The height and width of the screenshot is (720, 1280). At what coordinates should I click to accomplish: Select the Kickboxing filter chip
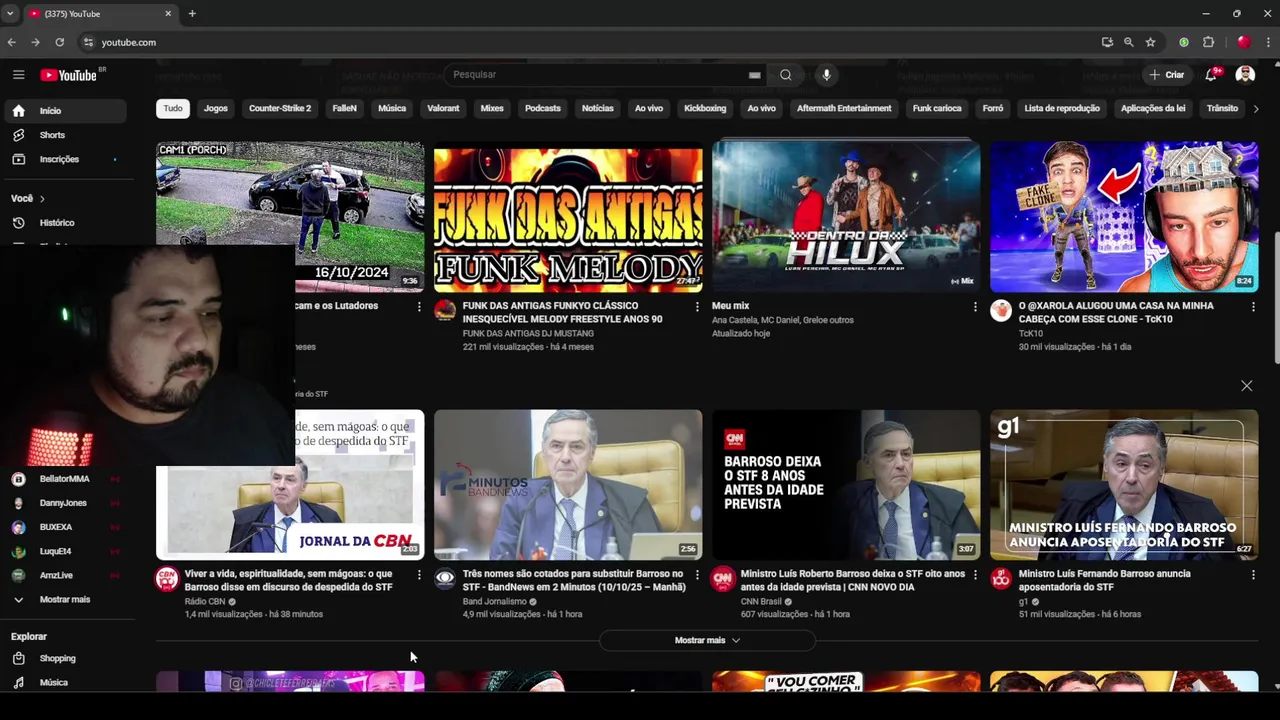[705, 108]
